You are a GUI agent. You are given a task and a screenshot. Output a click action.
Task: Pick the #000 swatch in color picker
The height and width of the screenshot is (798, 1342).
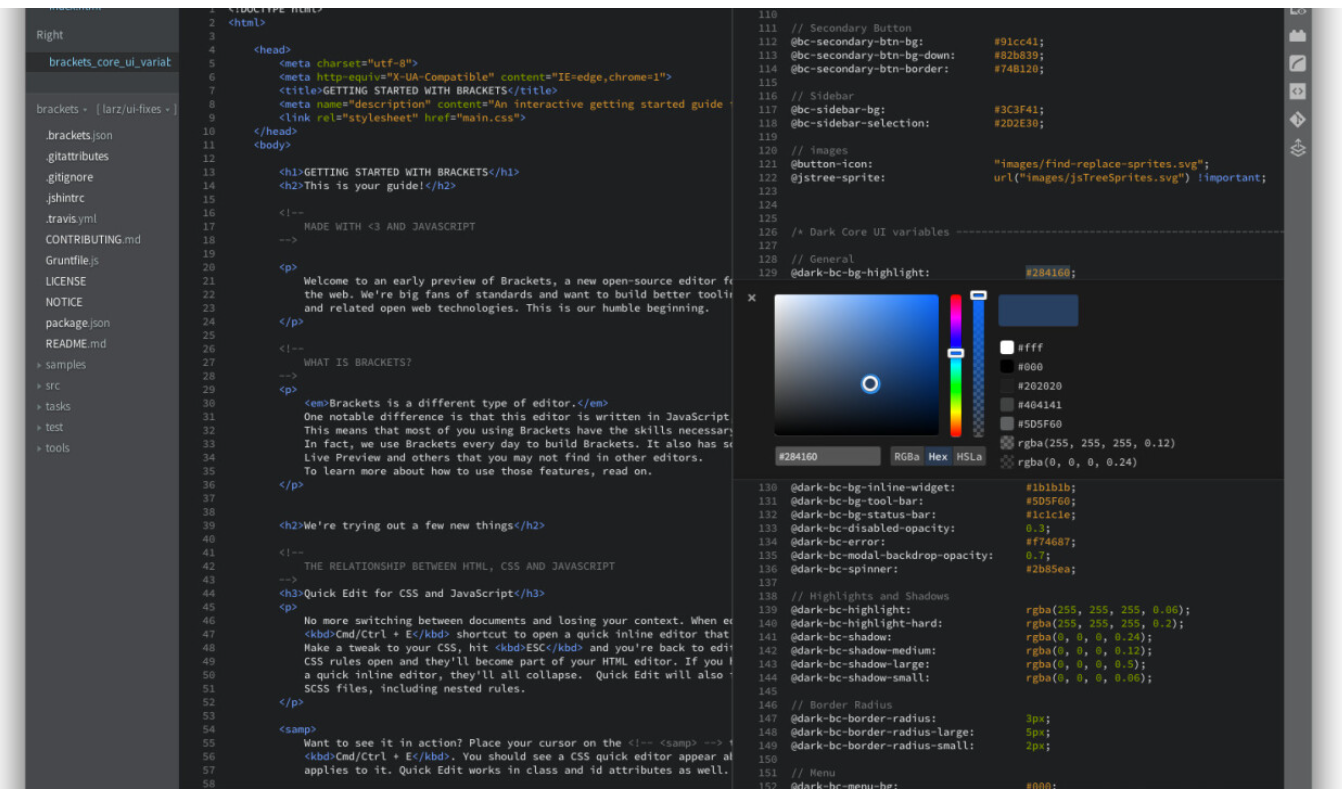coord(1007,366)
